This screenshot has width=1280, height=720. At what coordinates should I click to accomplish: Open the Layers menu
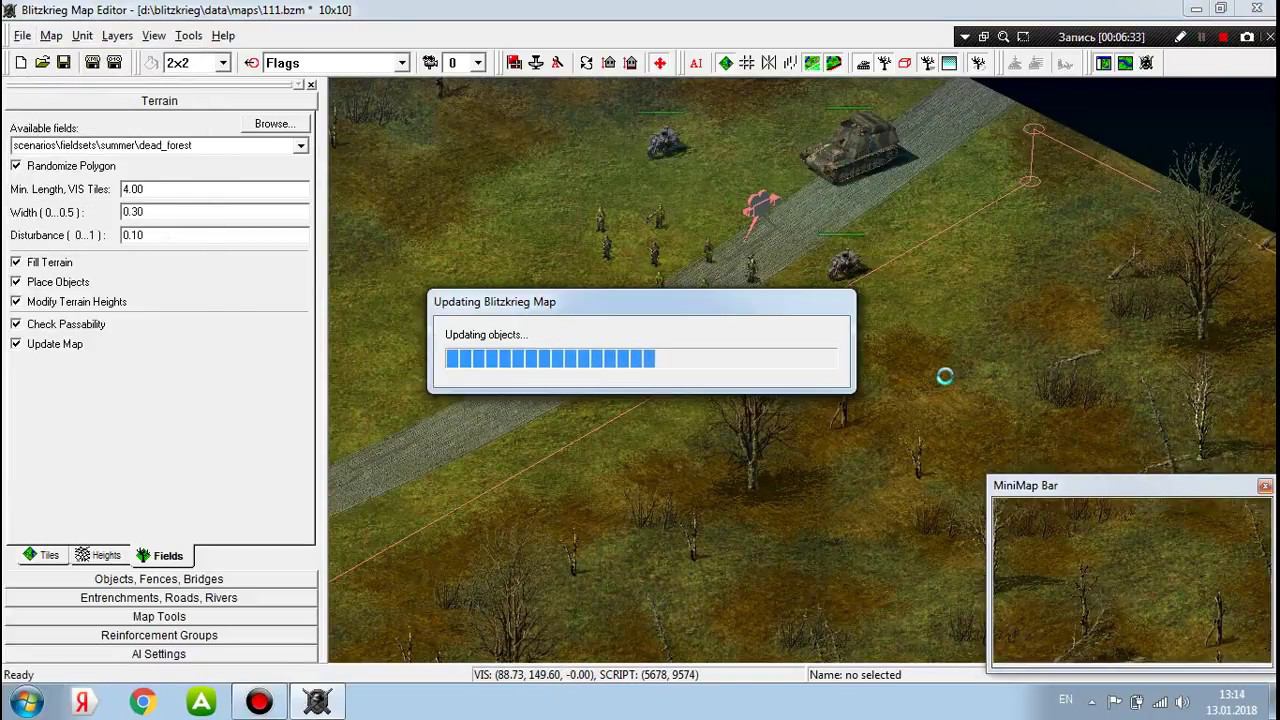[117, 36]
